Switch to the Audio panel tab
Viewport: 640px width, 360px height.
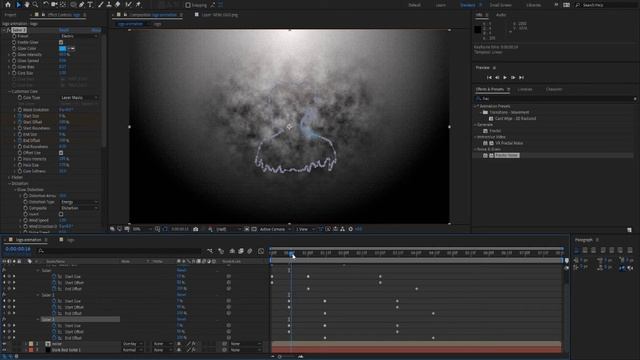click(501, 15)
